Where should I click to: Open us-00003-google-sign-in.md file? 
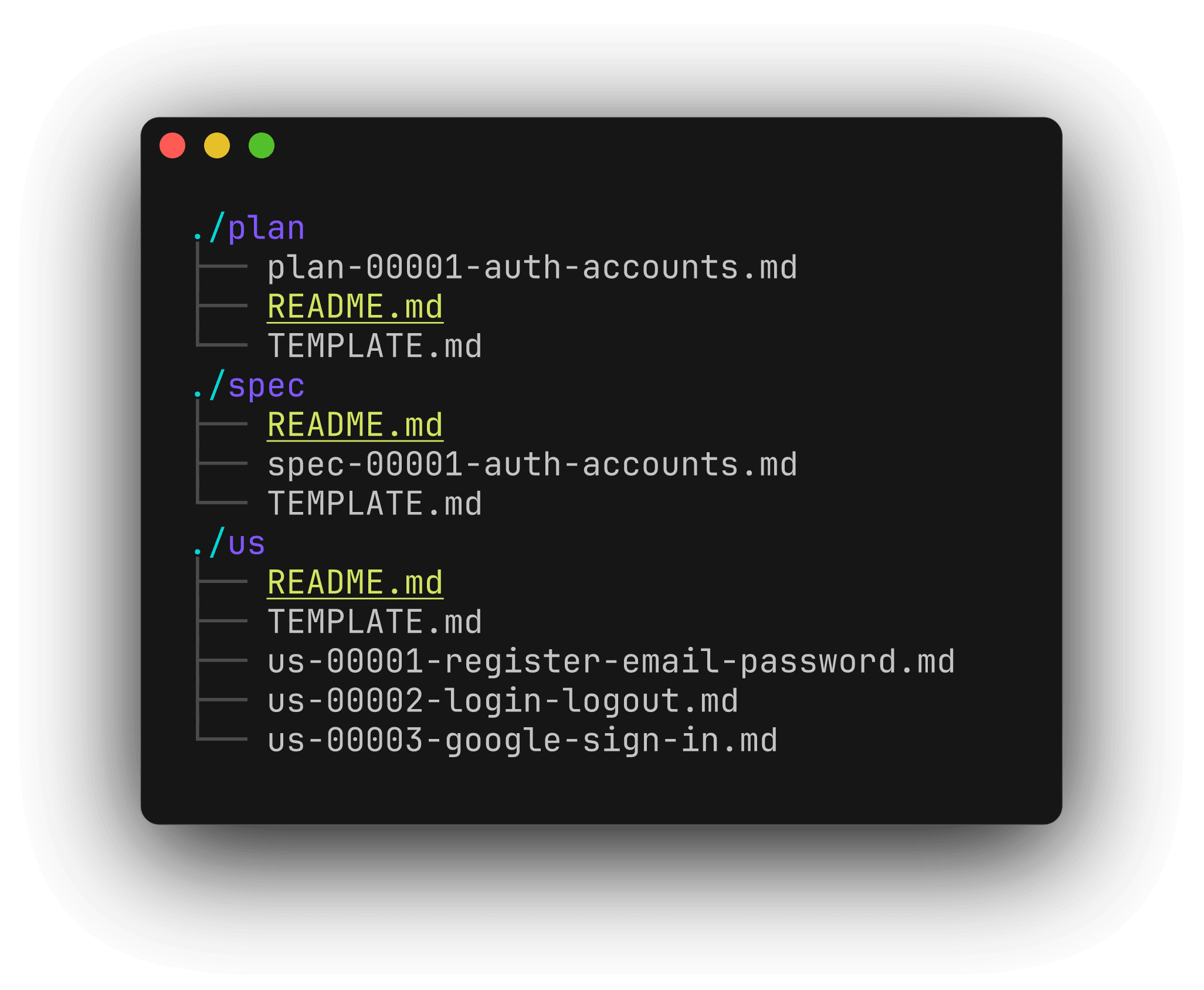click(x=523, y=740)
